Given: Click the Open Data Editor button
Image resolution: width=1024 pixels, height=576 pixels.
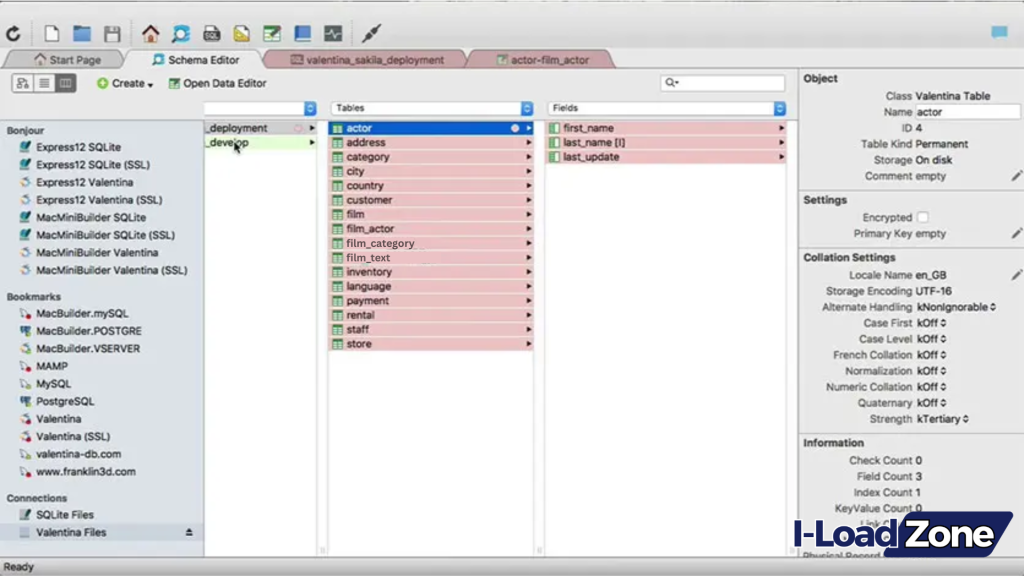Looking at the screenshot, I should 217,83.
